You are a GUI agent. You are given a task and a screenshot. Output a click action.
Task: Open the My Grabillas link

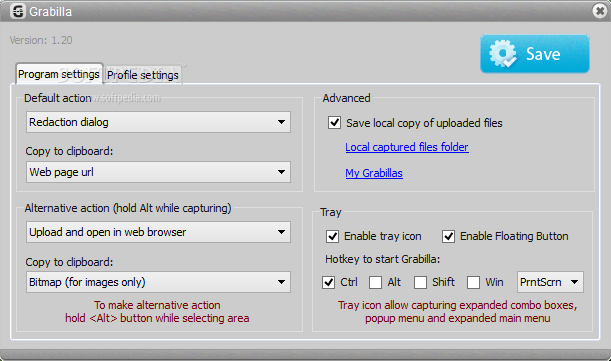click(x=374, y=173)
